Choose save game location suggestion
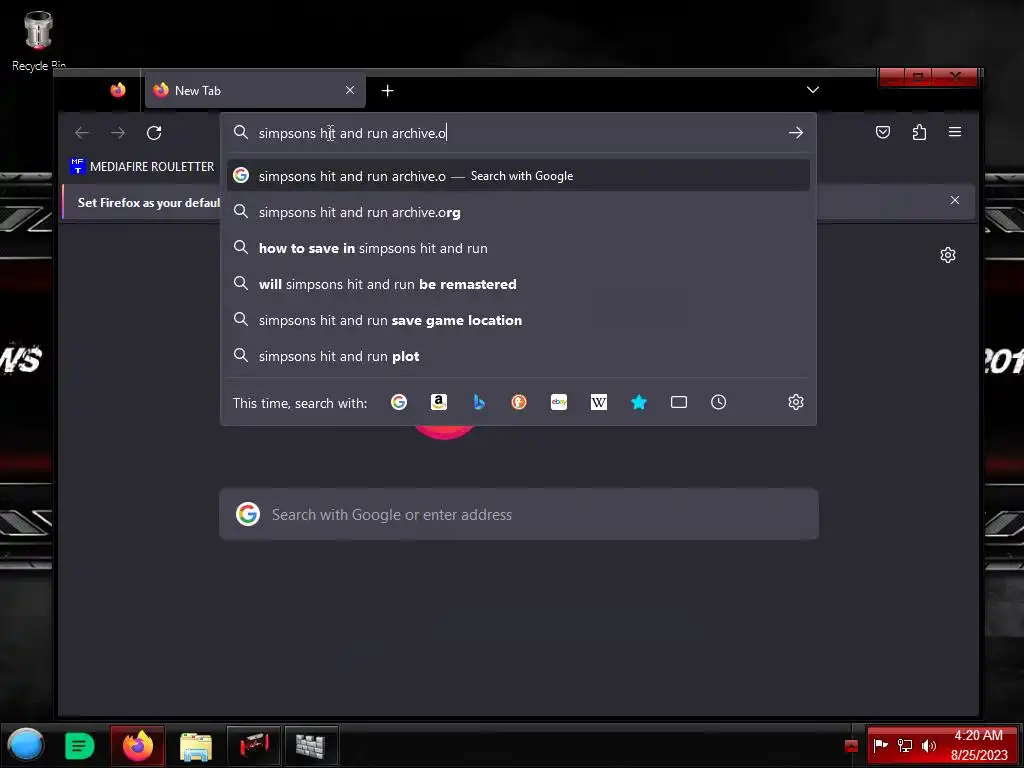 [518, 320]
